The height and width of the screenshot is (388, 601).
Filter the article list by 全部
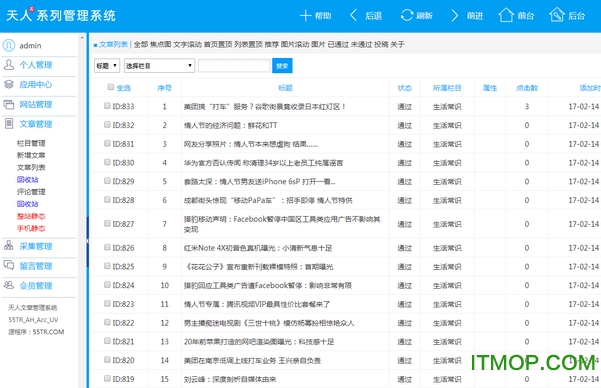click(141, 44)
